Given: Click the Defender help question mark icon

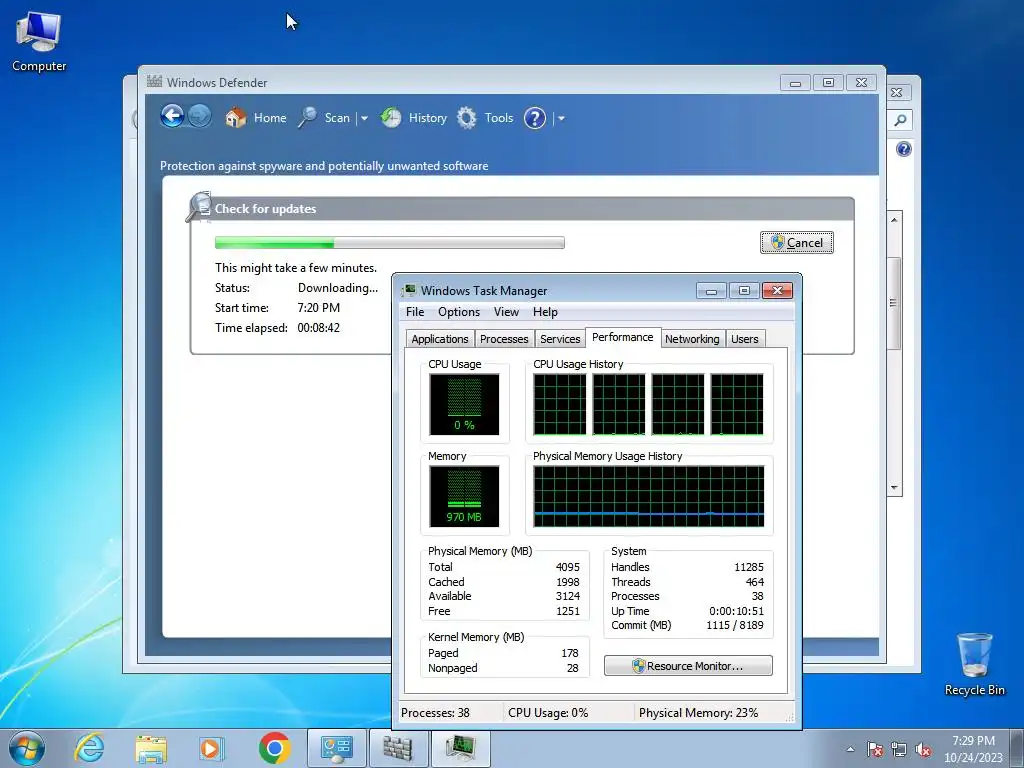Looking at the screenshot, I should 535,118.
